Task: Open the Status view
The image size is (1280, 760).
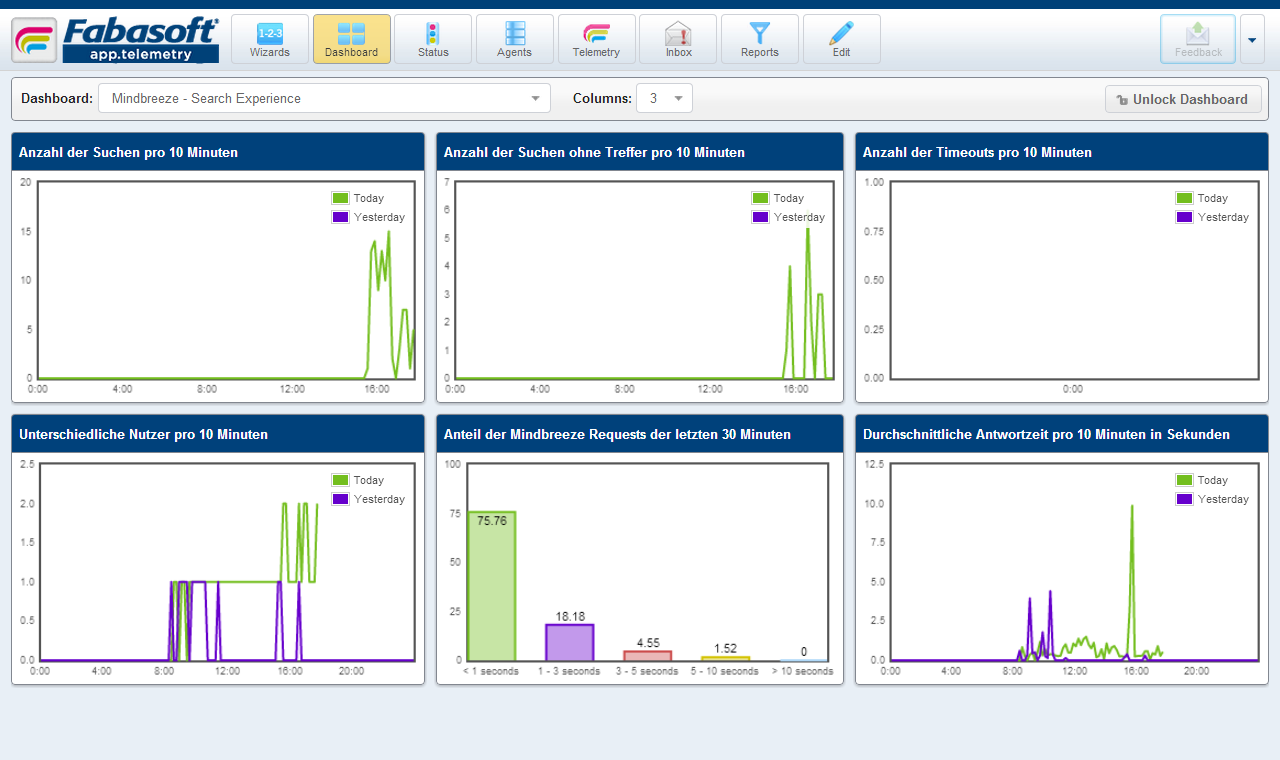Action: pyautogui.click(x=433, y=39)
